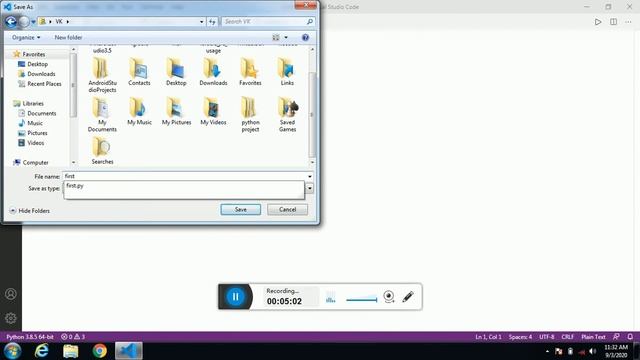This screenshot has width=640, height=360.
Task: Pause the screen recording
Action: pyautogui.click(x=236, y=297)
